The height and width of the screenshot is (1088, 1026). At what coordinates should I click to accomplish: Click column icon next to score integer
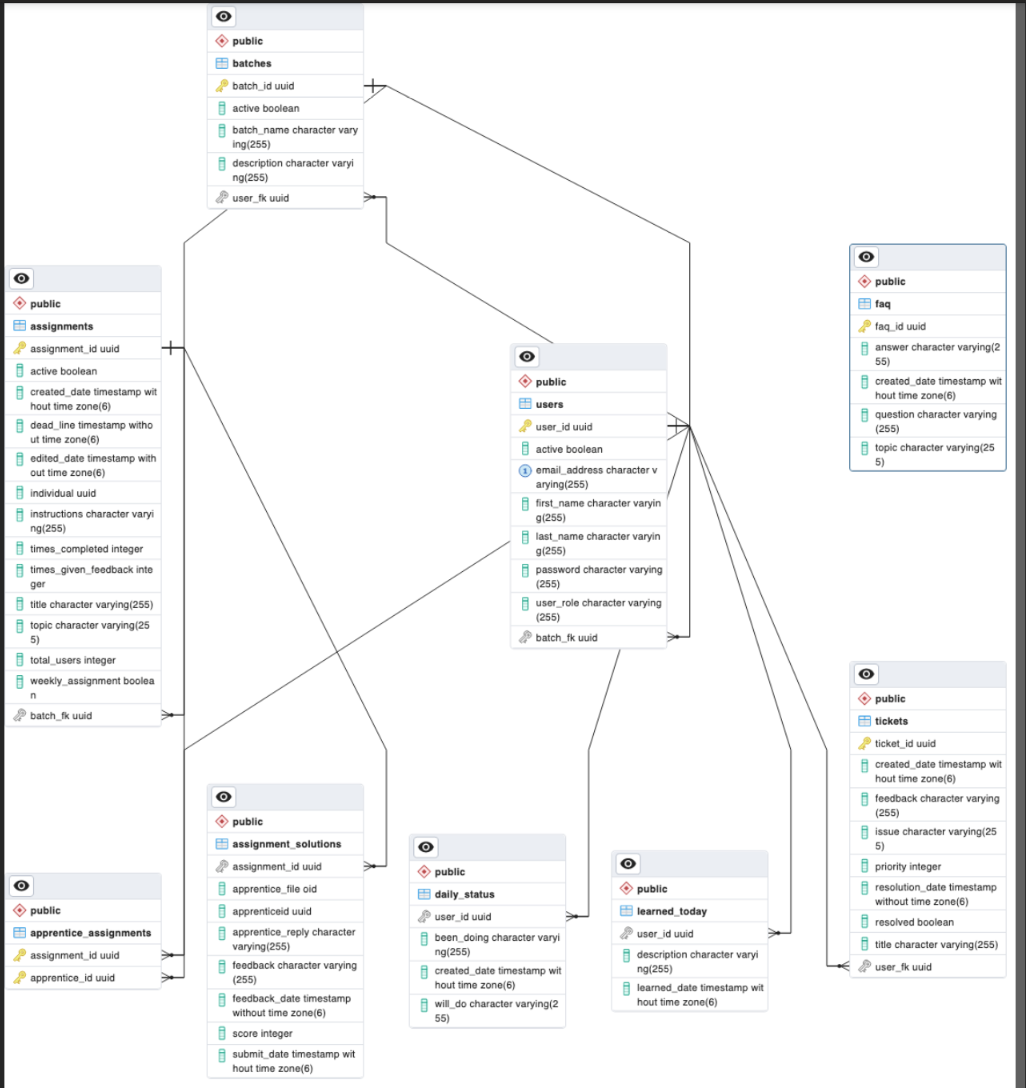pos(222,1033)
